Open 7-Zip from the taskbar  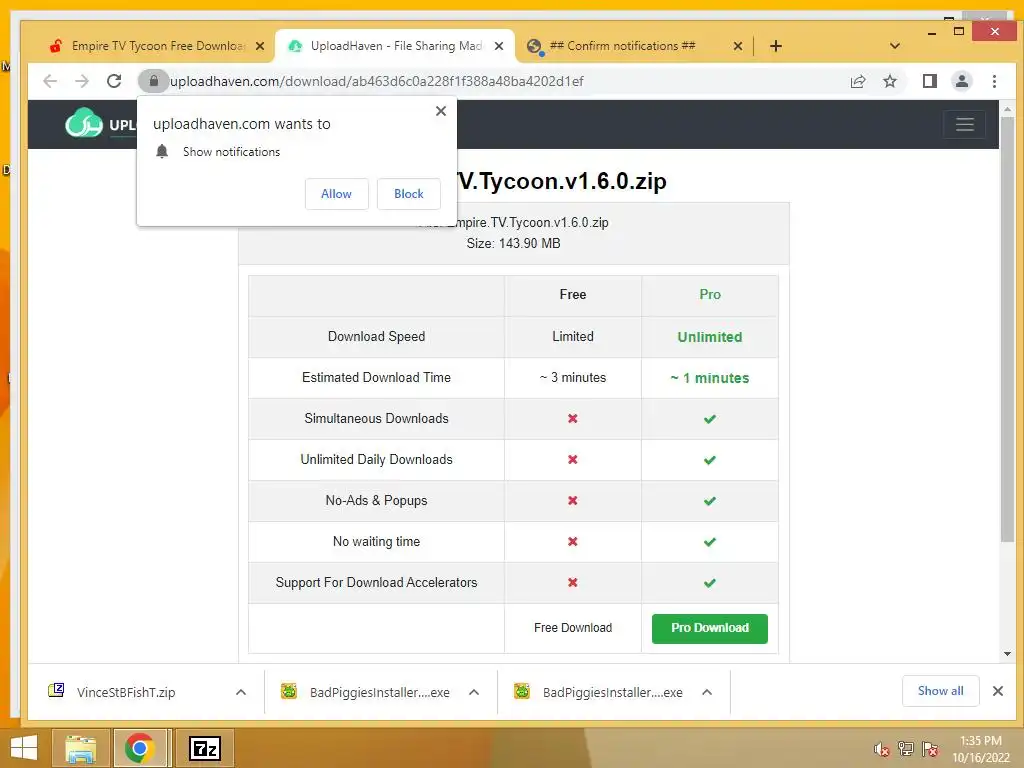point(204,748)
